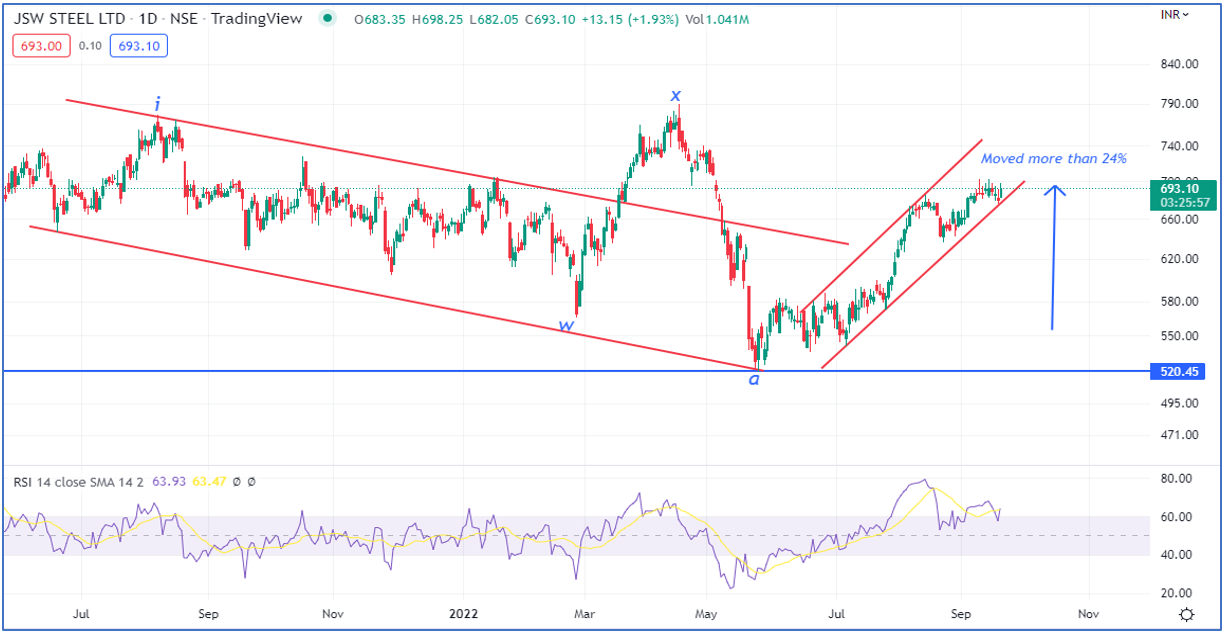The height and width of the screenshot is (635, 1226).
Task: Select the wave label 'x' annotation
Action: (x=675, y=96)
